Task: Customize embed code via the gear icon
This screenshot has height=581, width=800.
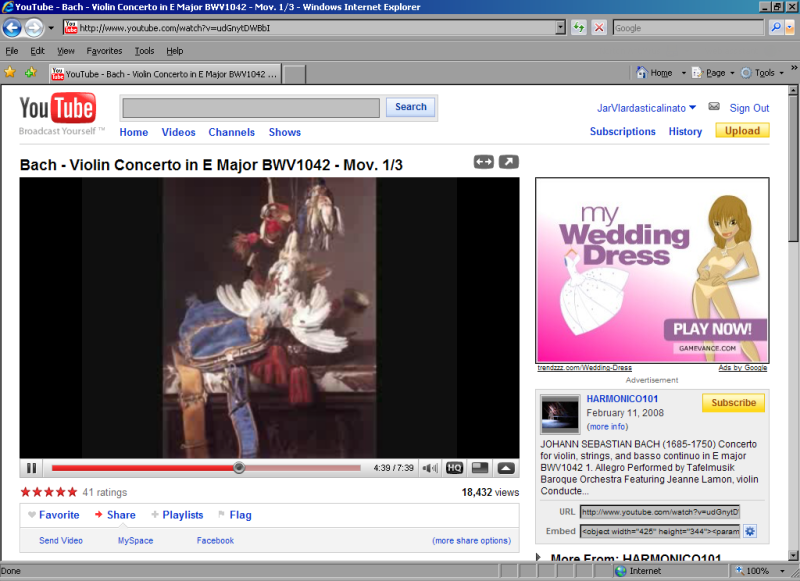Action: pyautogui.click(x=749, y=532)
